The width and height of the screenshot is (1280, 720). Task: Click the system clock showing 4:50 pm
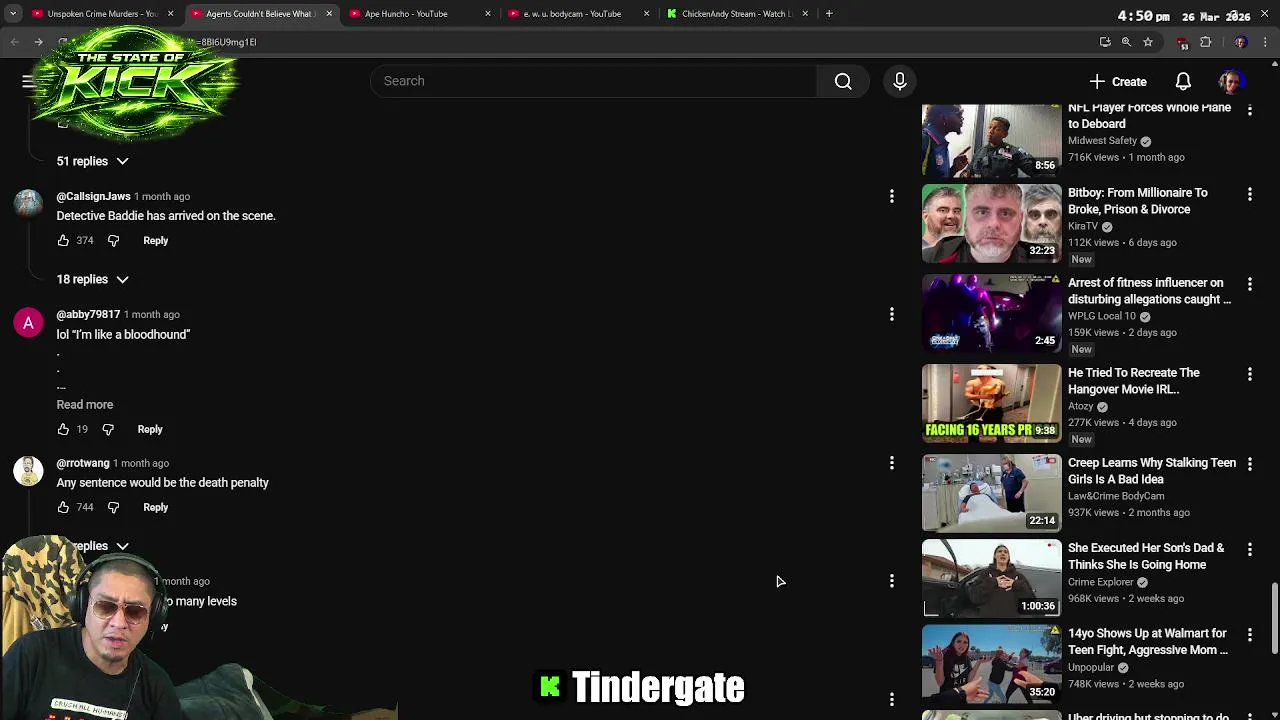click(1144, 16)
